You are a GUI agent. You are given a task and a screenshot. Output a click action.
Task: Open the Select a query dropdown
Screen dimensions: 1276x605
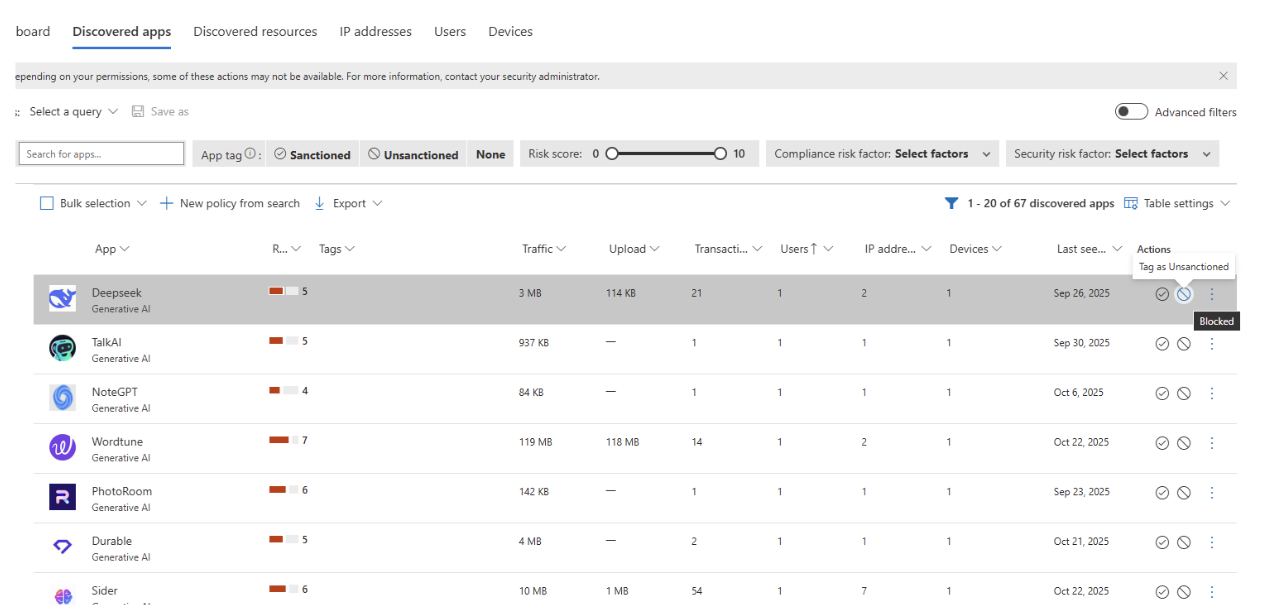click(x=74, y=112)
